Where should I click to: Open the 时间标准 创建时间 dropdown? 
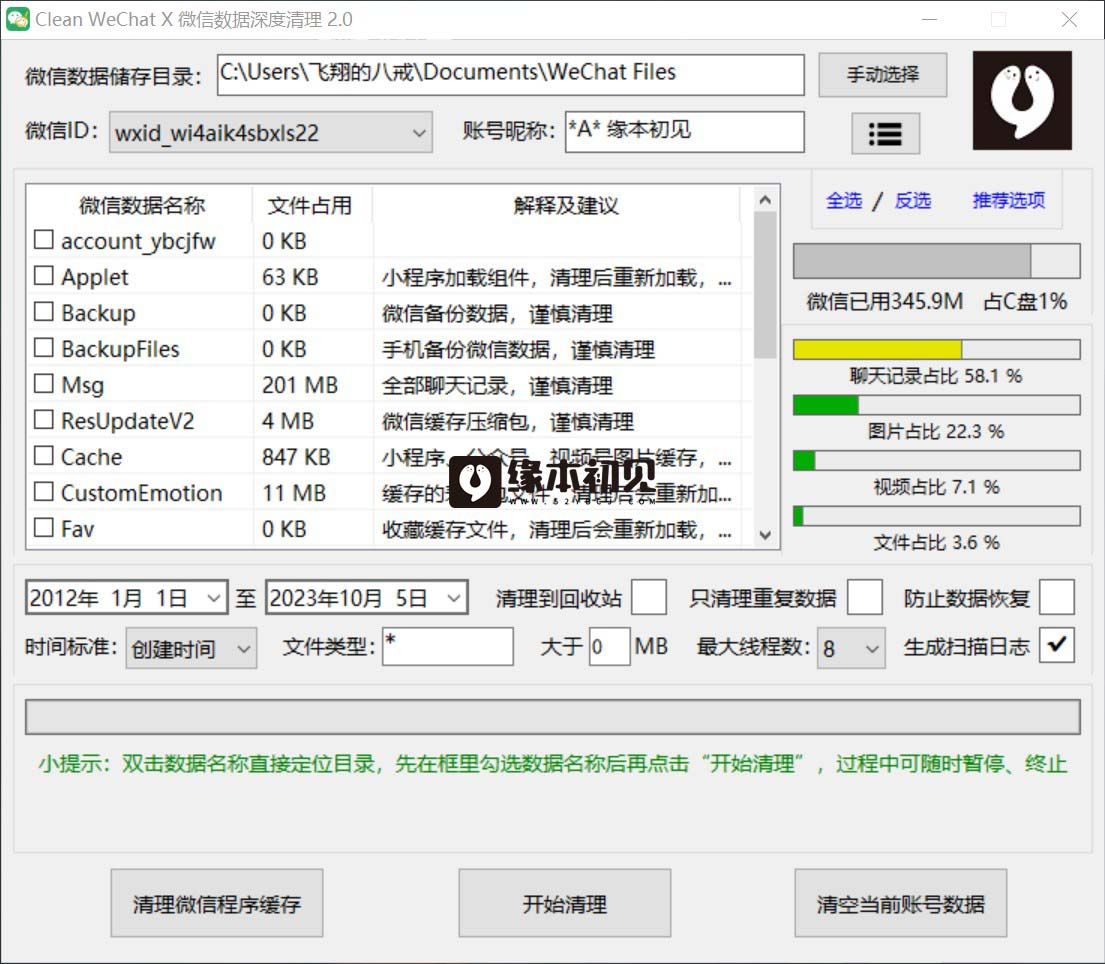click(x=191, y=648)
